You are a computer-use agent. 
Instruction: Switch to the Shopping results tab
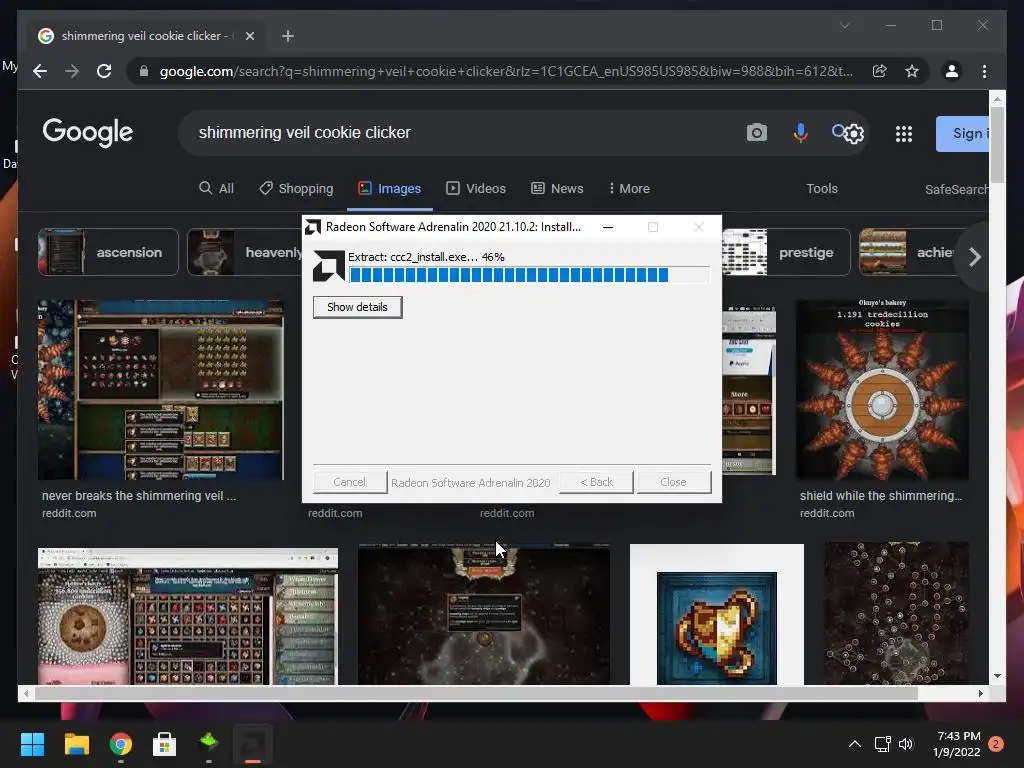click(x=296, y=188)
